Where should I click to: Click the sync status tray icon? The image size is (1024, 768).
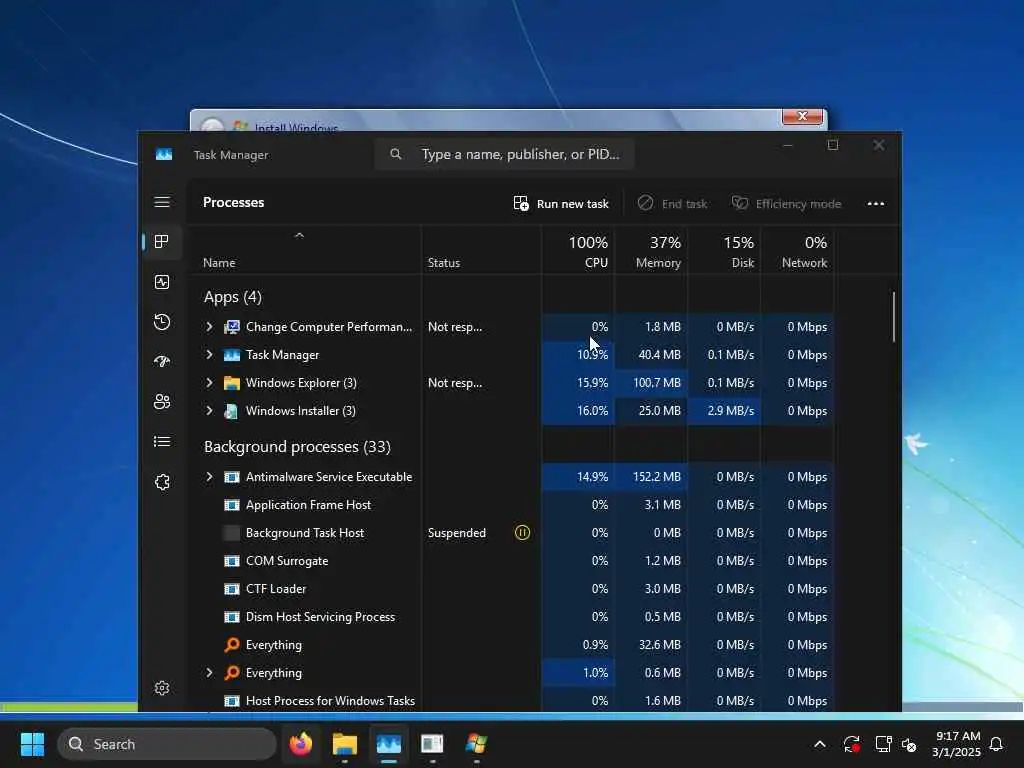pyautogui.click(x=852, y=744)
